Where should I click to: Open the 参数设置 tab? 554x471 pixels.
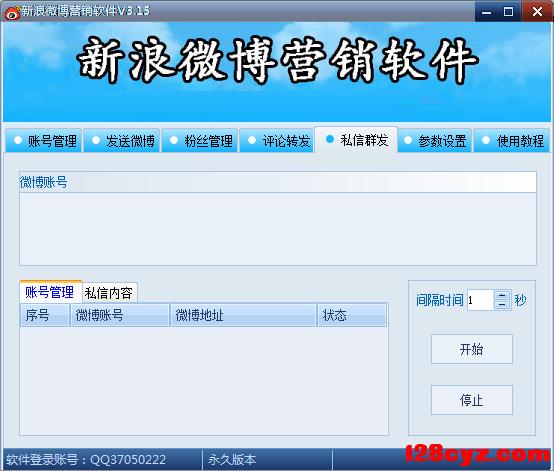coord(435,141)
